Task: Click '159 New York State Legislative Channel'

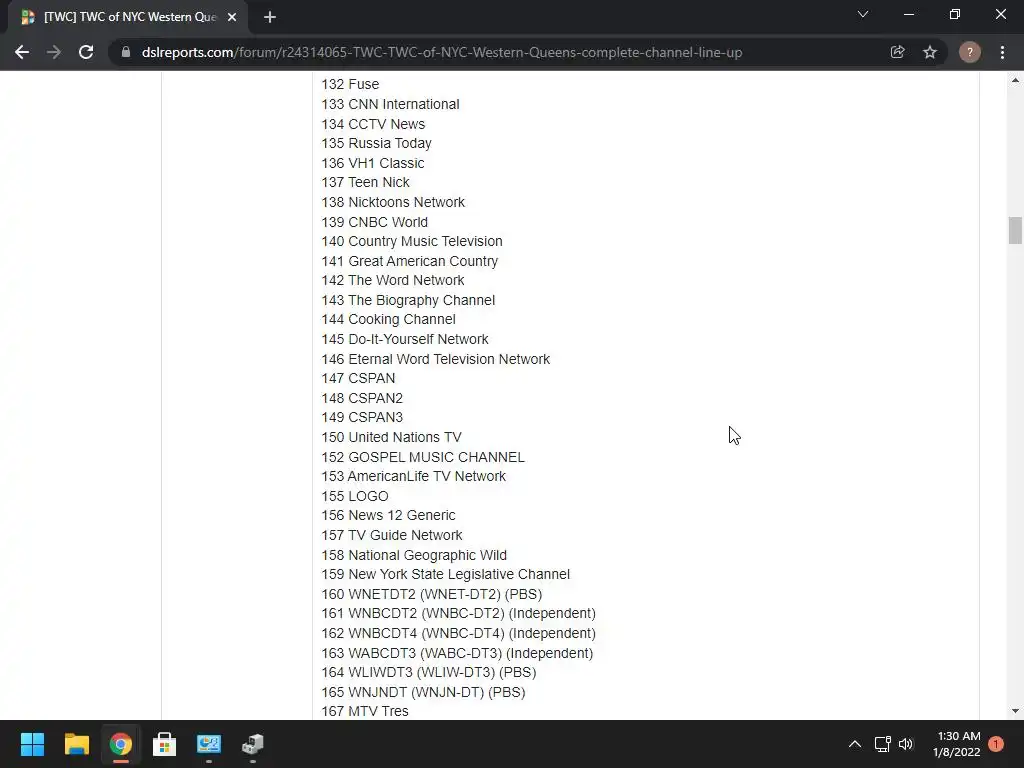Action: [x=445, y=574]
